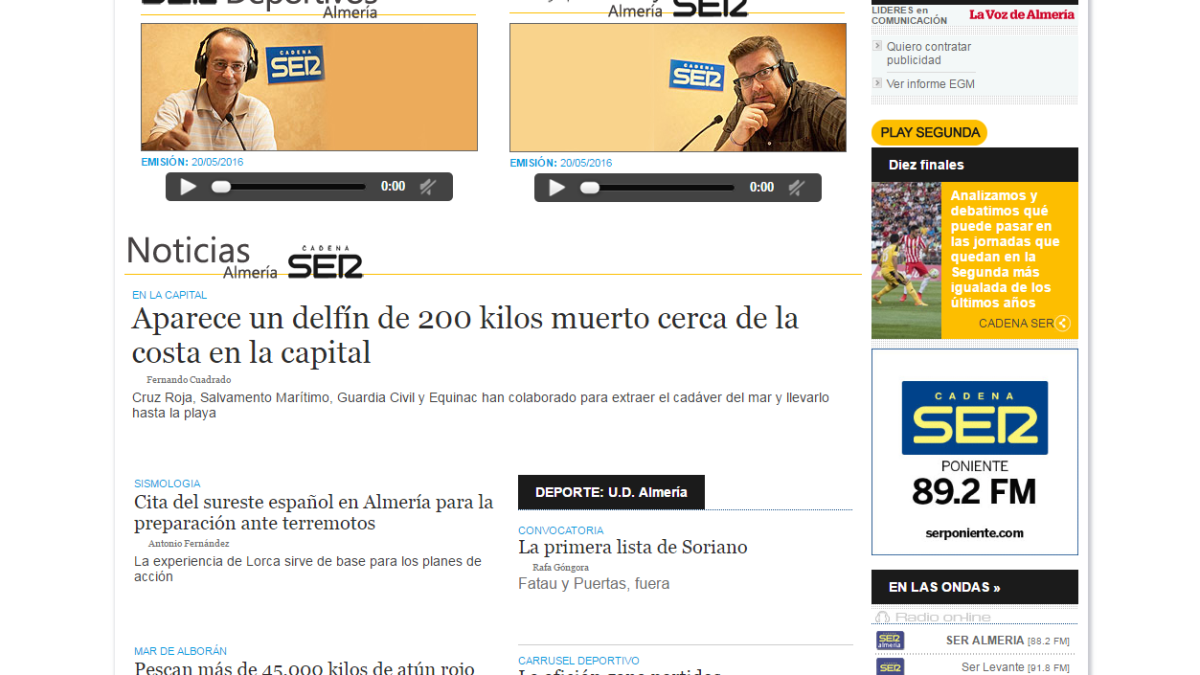Play the left audio player from 20/05/2016
This screenshot has width=1200, height=675.
[x=188, y=187]
